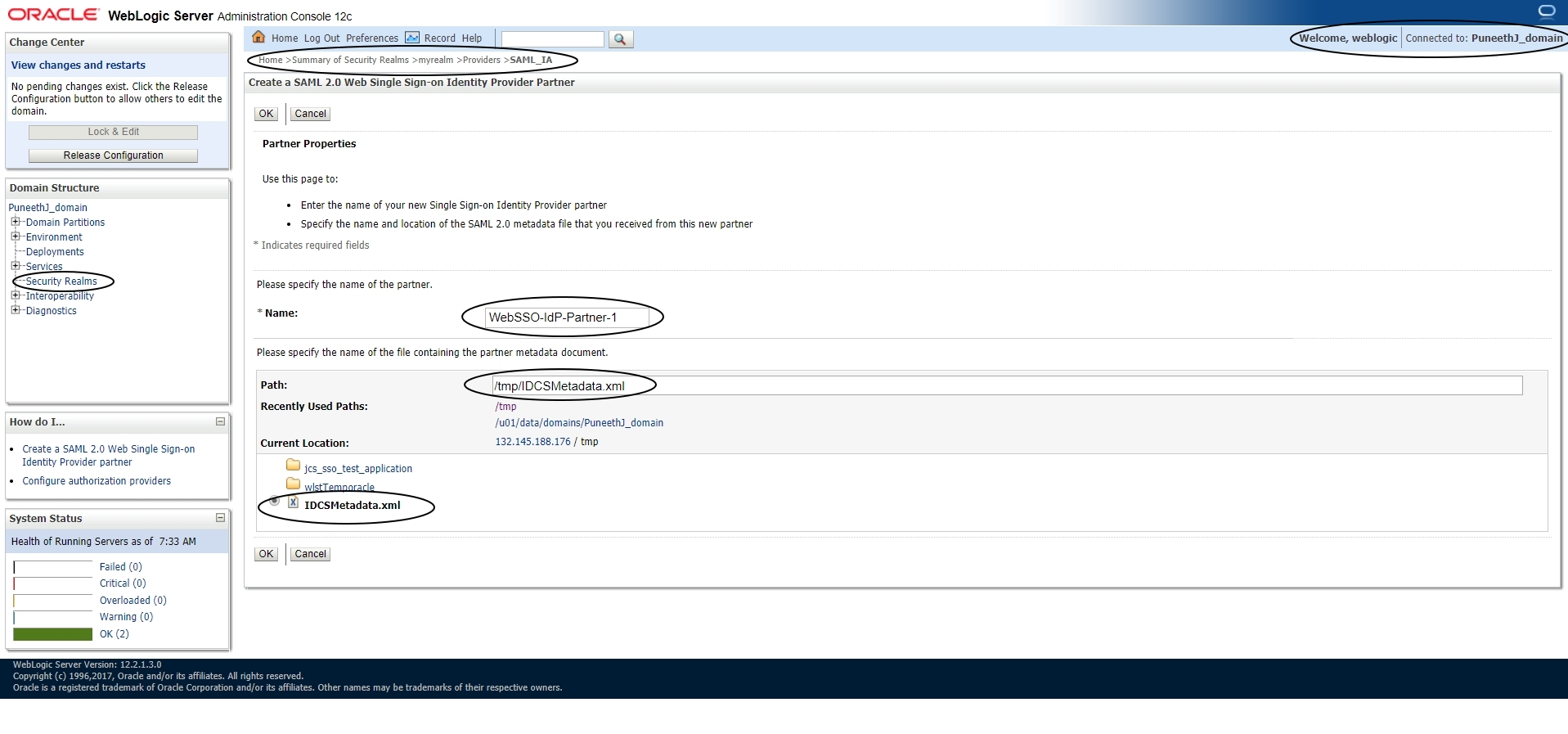The image size is (1568, 734).
Task: Select the IDCSMetadata.xml radio button
Action: pos(275,501)
